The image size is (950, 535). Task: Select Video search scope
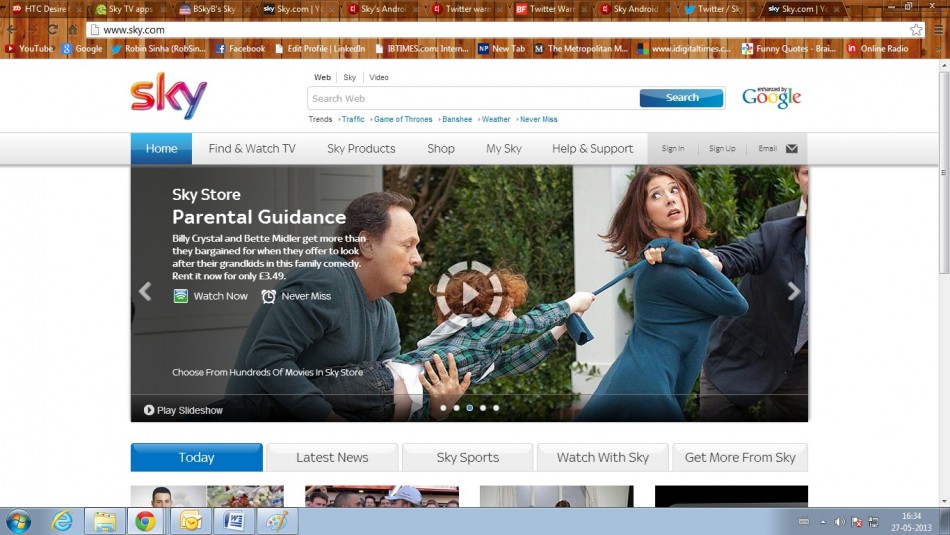(x=379, y=77)
